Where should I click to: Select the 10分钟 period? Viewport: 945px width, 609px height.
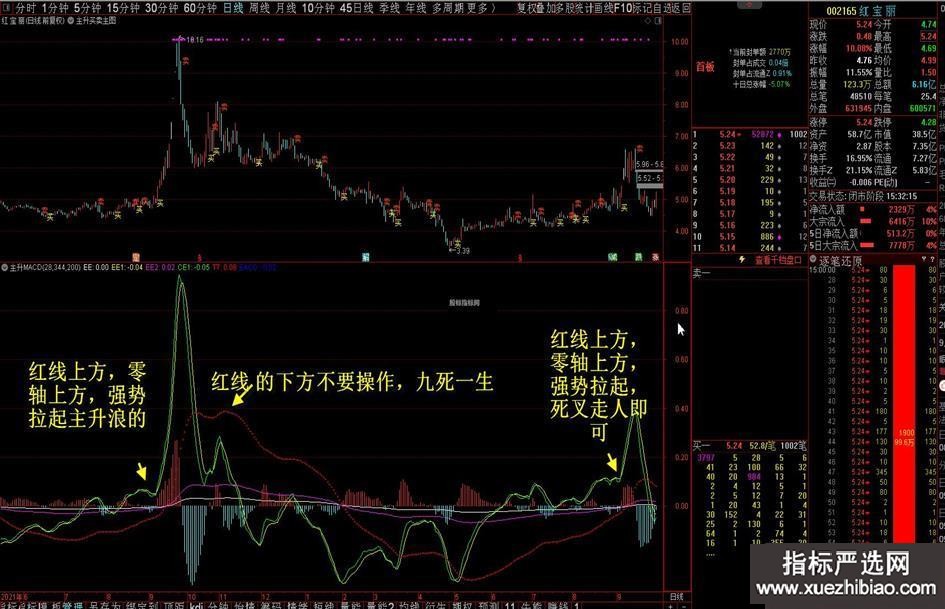tap(318, 8)
